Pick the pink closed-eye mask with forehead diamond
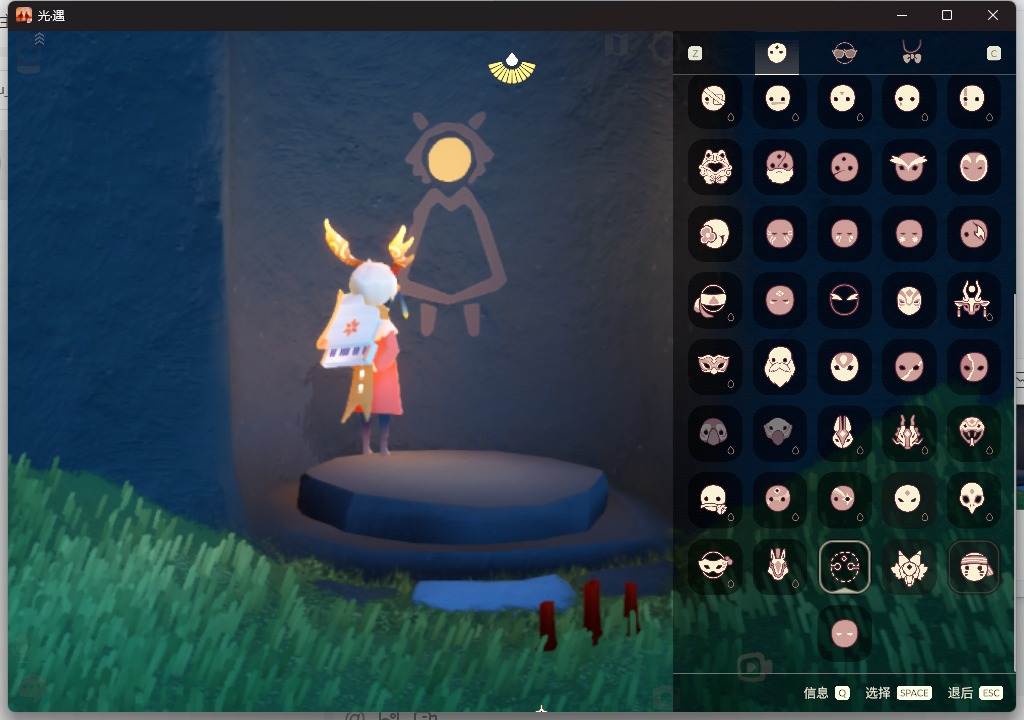The height and width of the screenshot is (720, 1024). click(x=778, y=301)
